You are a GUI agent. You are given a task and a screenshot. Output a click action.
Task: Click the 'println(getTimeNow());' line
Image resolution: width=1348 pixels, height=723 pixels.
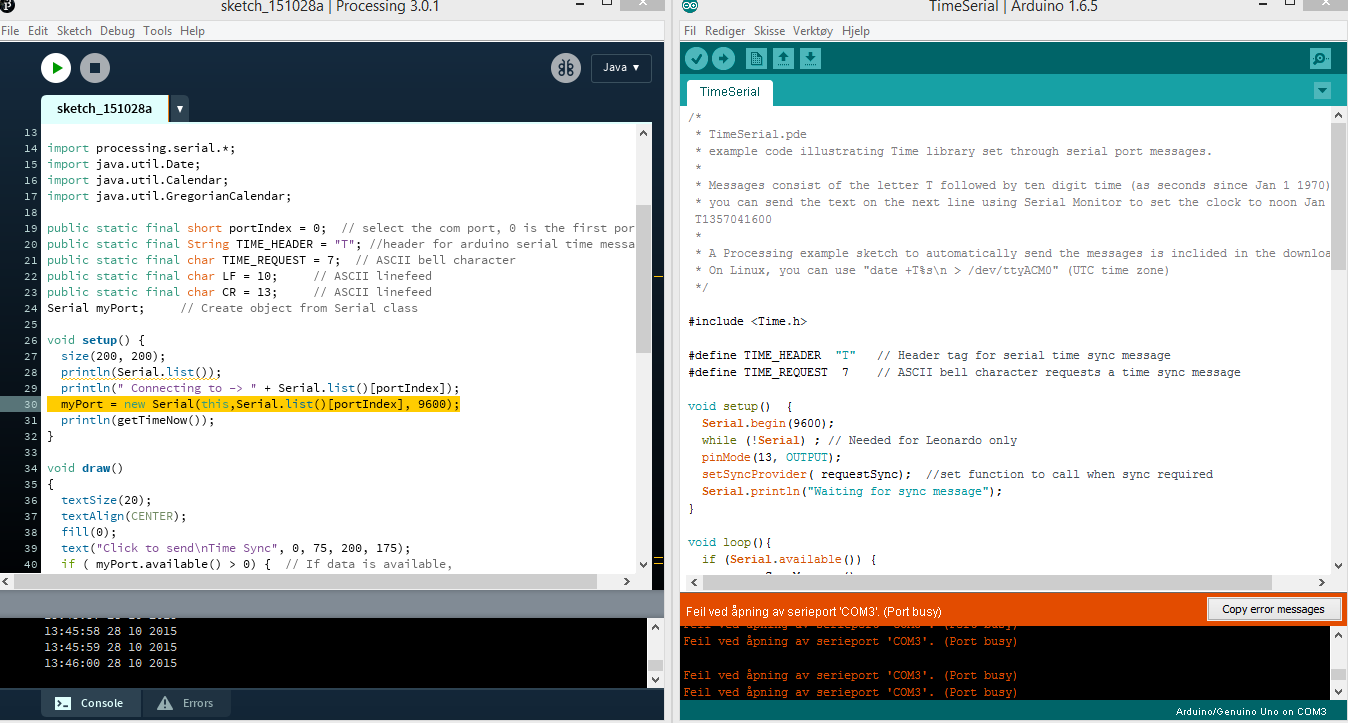coord(138,420)
